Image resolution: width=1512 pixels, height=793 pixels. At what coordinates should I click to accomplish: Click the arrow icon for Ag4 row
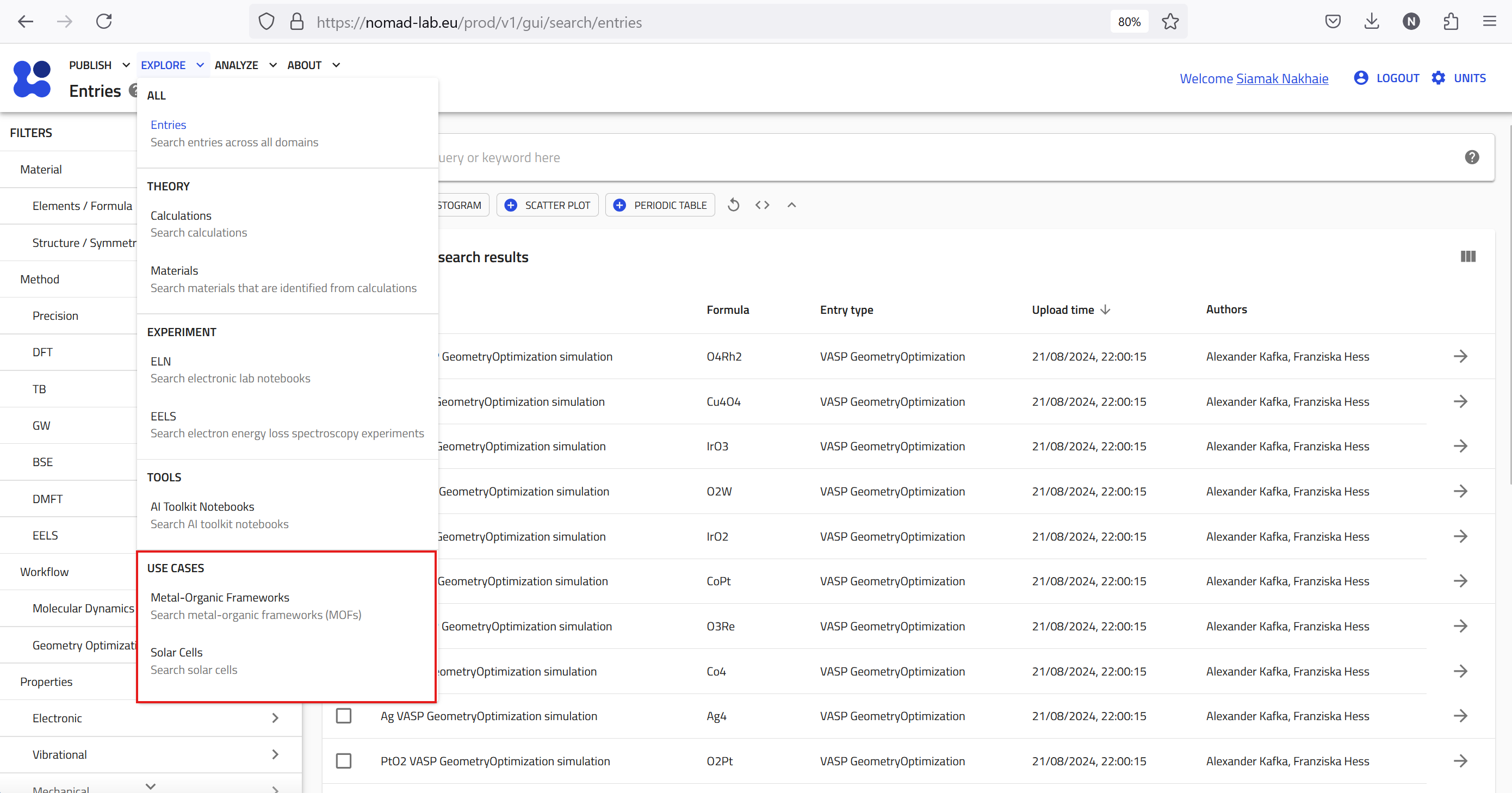point(1460,716)
